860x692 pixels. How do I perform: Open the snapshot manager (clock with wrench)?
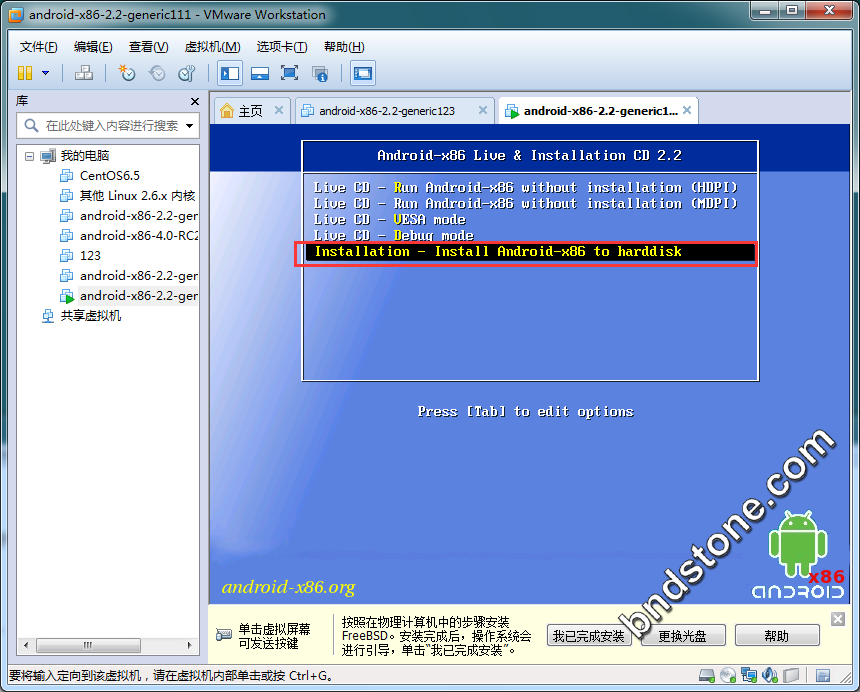187,73
